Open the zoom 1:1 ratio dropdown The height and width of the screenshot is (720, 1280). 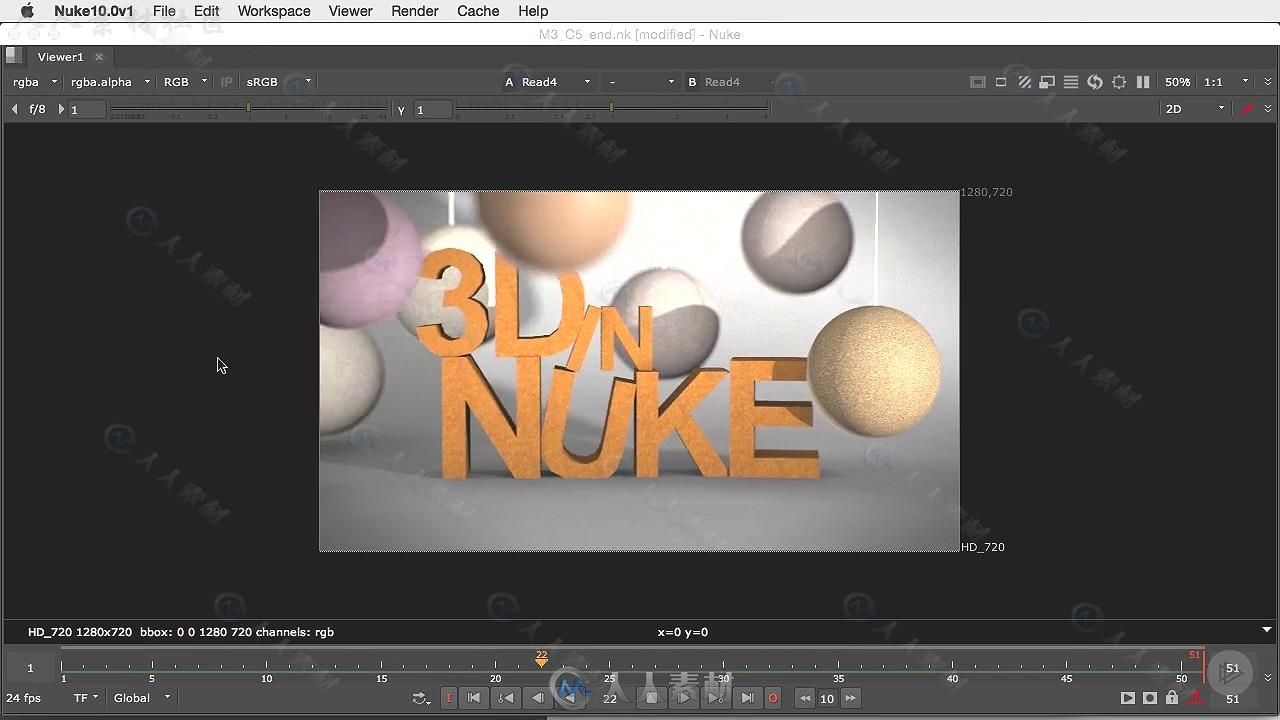click(x=1226, y=82)
